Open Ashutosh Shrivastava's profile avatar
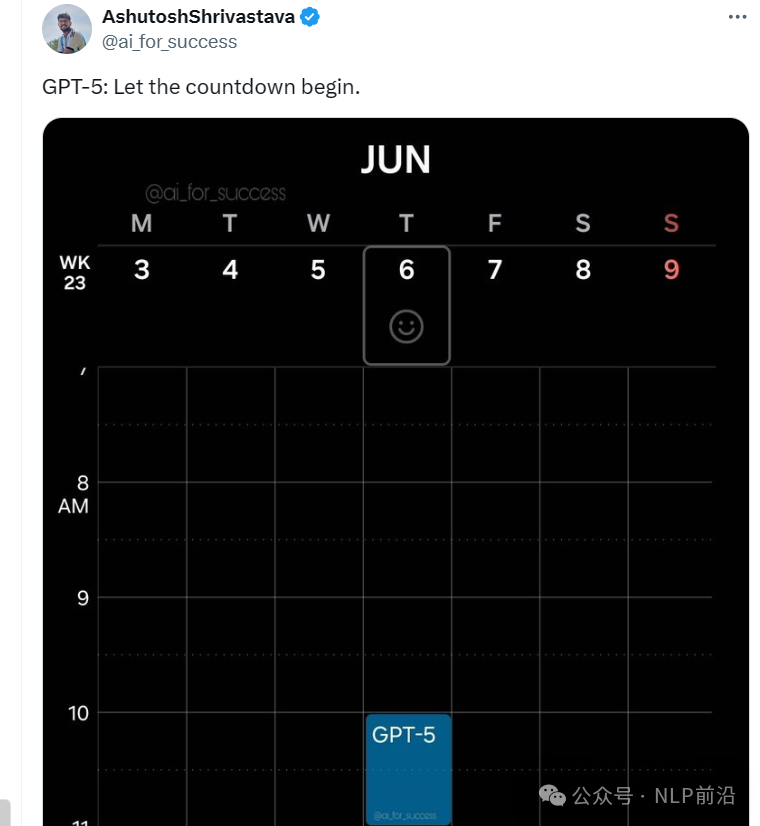Viewport: 760px width, 826px height. [67, 29]
